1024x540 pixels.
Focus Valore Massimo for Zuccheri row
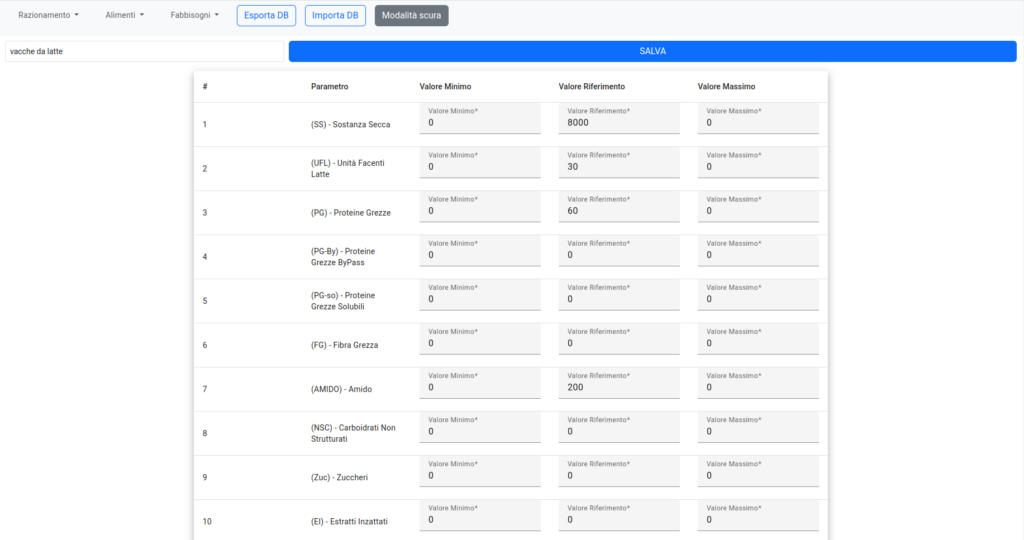tap(758, 475)
